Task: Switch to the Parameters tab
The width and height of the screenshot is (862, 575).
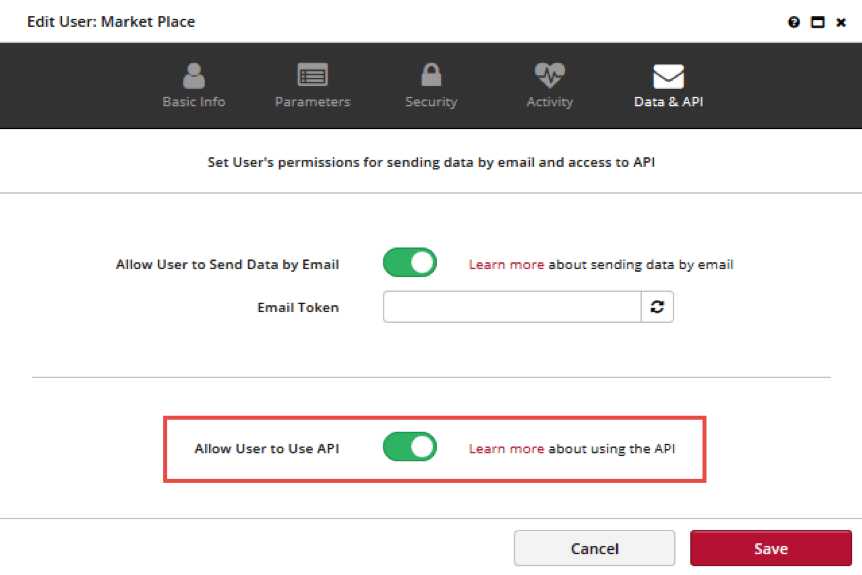Action: click(312, 86)
